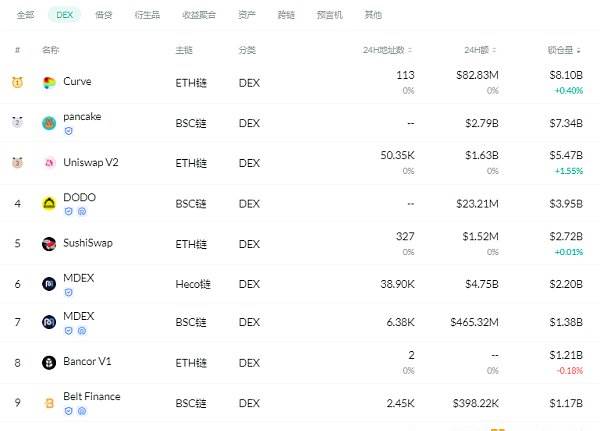Sort by 24H volume column header
Screen dimensions: 600x431
coord(480,50)
